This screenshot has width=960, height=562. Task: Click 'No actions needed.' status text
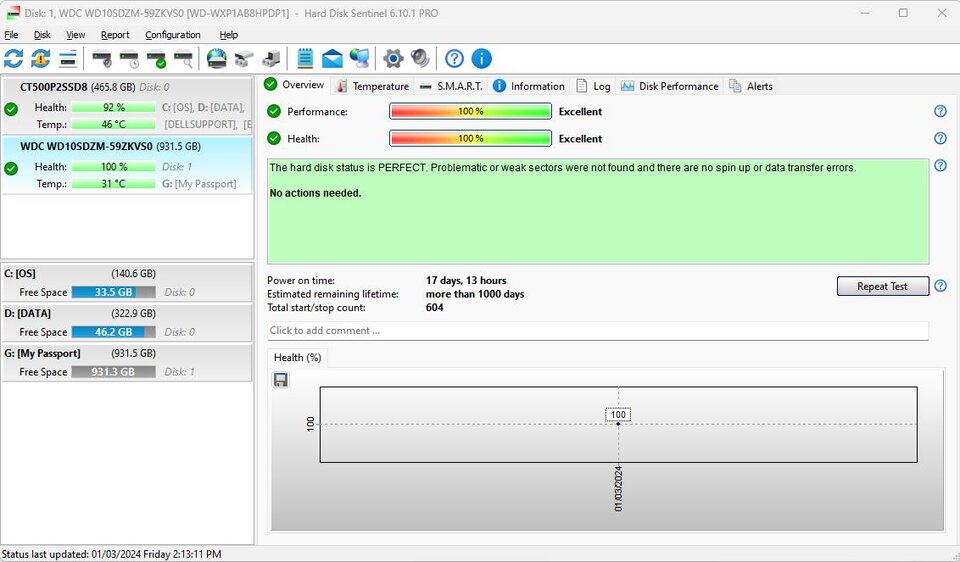coord(315,193)
